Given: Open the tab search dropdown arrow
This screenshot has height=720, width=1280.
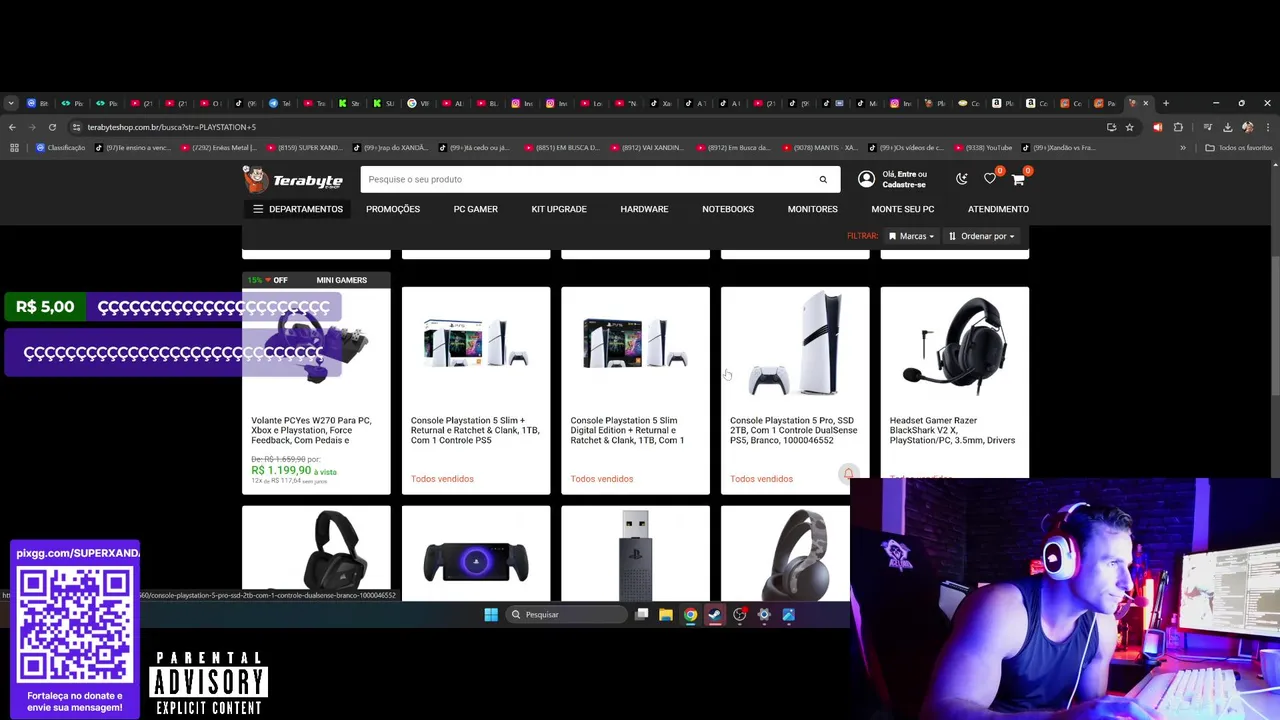Looking at the screenshot, I should (x=11, y=103).
